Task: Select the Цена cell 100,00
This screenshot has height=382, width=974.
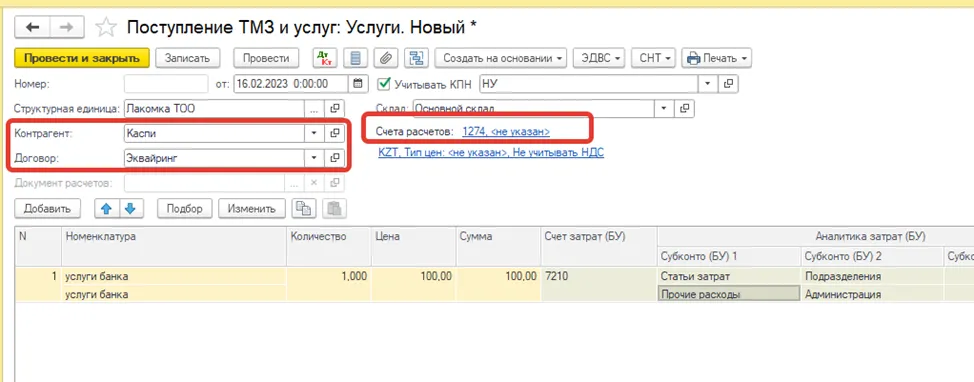Action: (x=413, y=276)
